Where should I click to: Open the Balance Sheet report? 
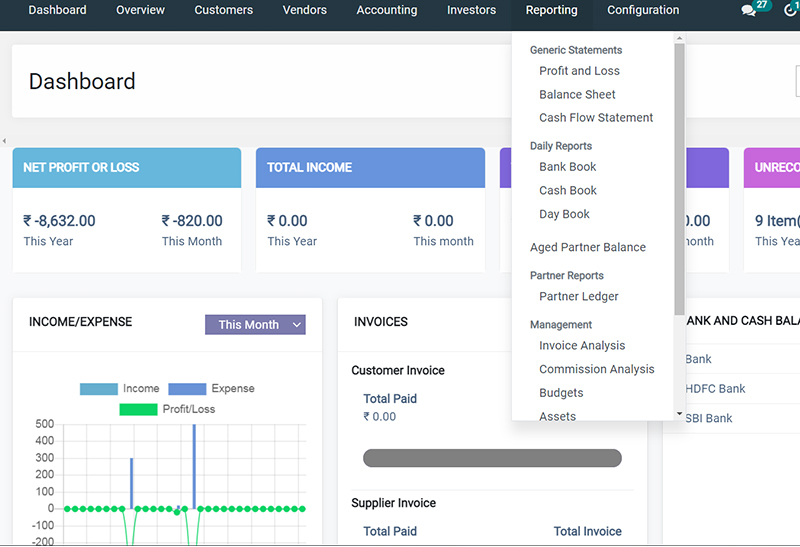click(577, 94)
